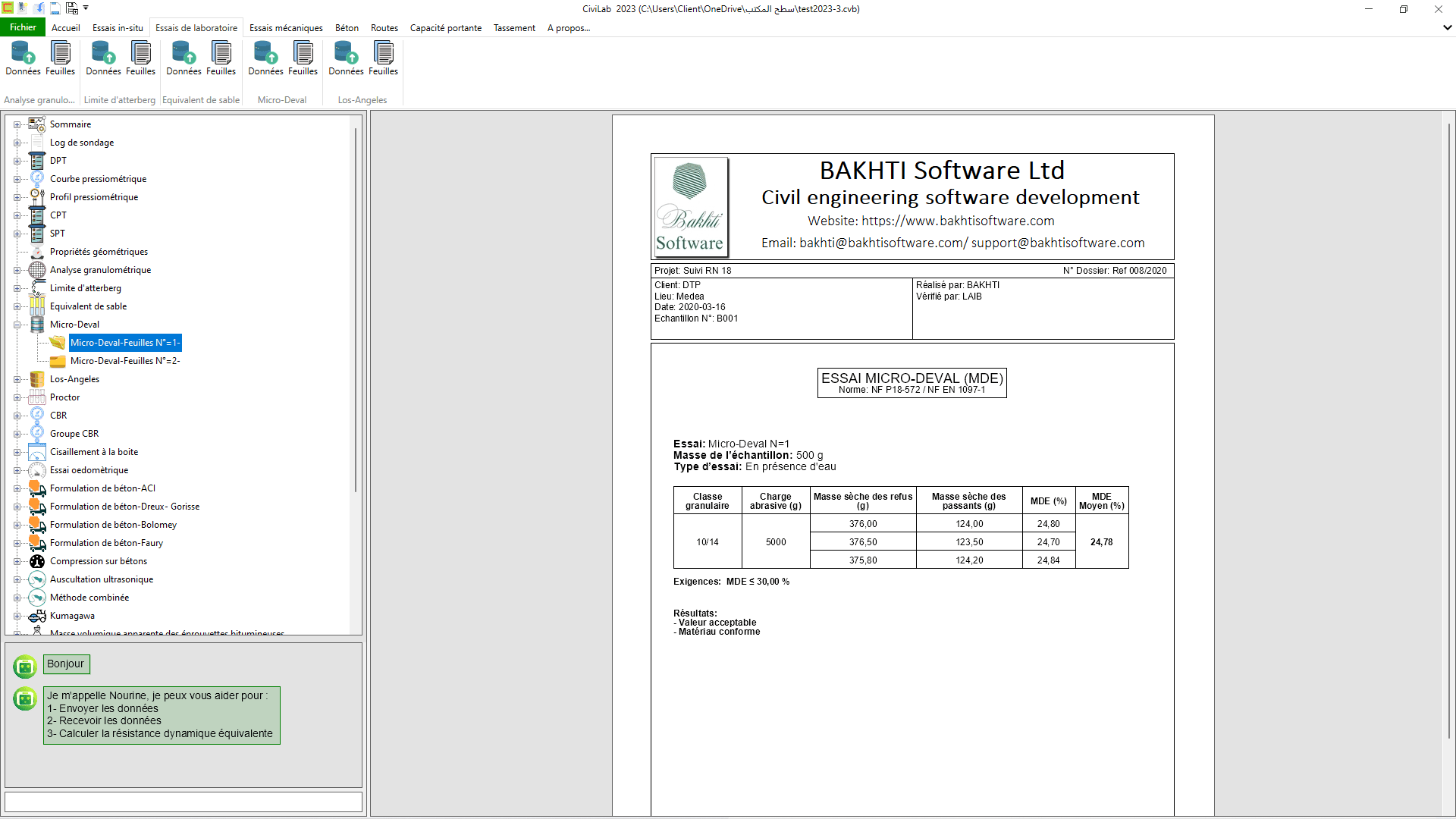Image resolution: width=1456 pixels, height=819 pixels.
Task: Open Feuilles for Equivalent de sable
Action: click(x=221, y=58)
